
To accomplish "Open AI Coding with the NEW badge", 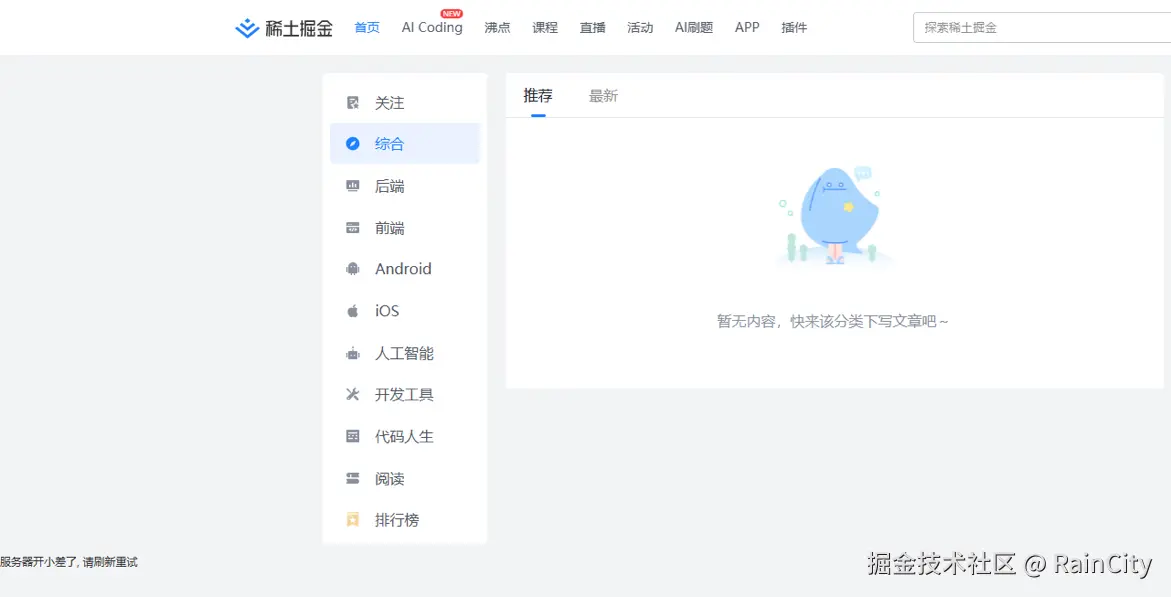I will (x=432, y=27).
